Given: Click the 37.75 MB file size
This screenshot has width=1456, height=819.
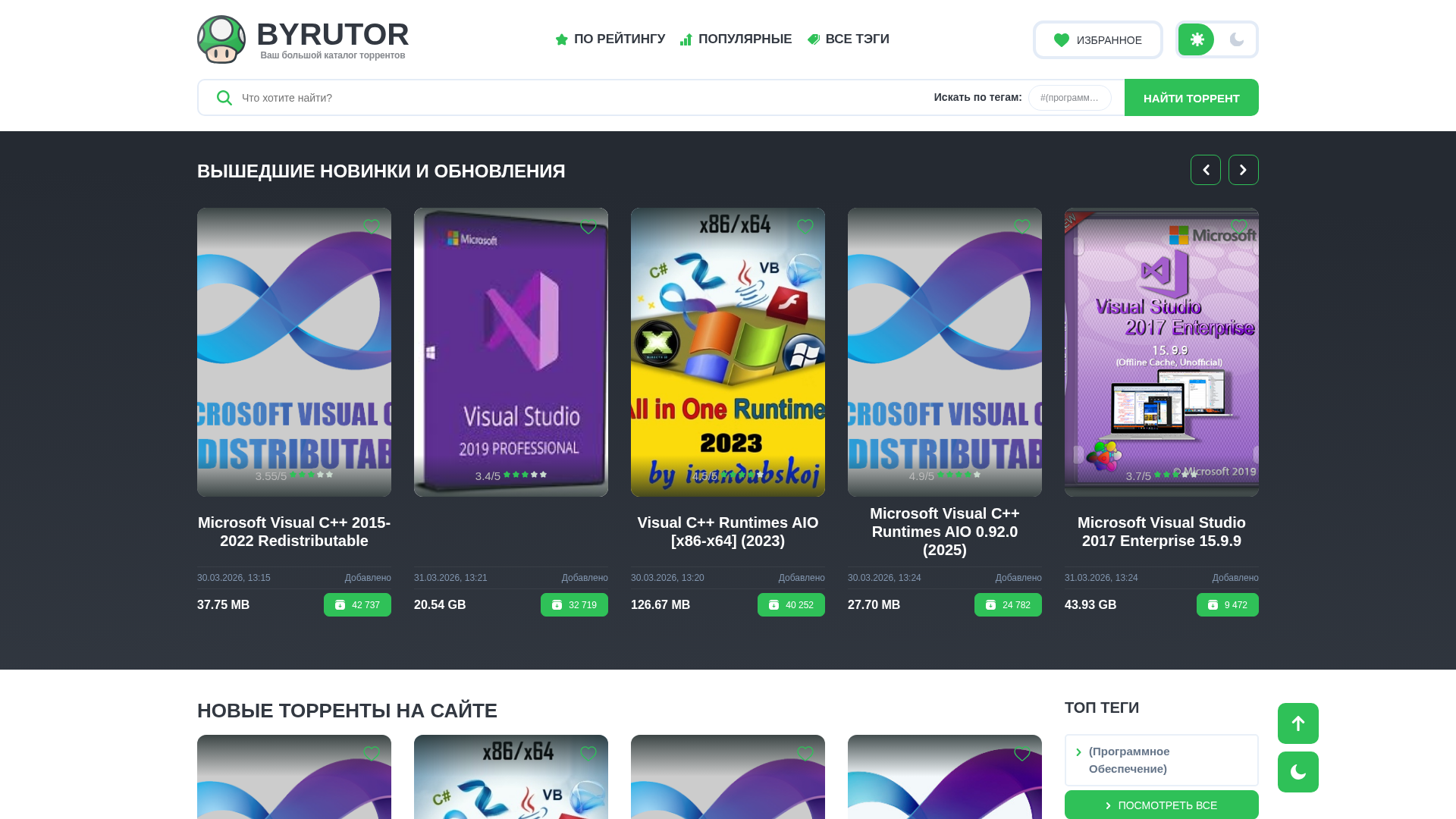Looking at the screenshot, I should 223,605.
